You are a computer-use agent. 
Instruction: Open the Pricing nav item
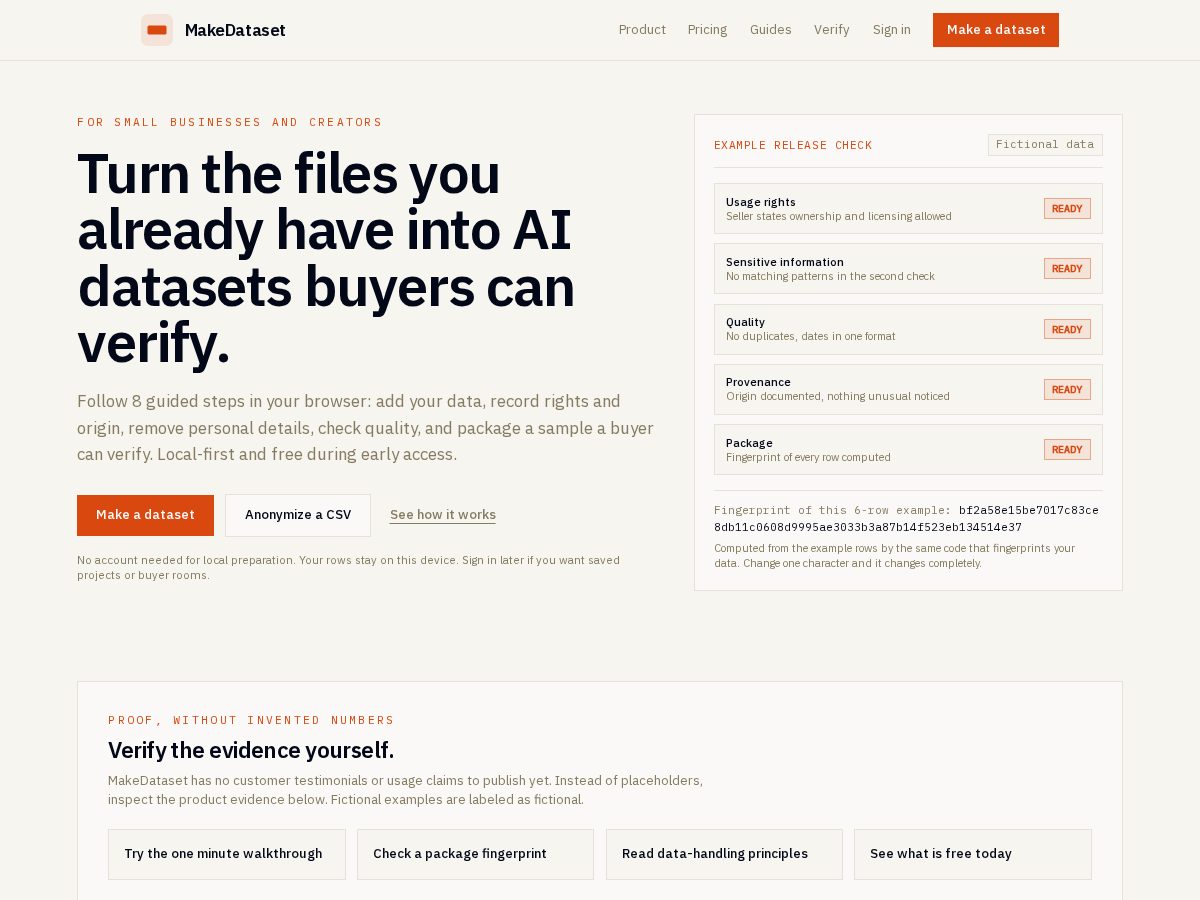pos(708,30)
